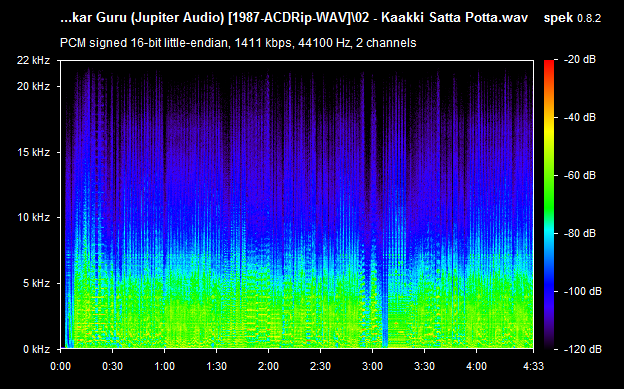Click the 2:00 time marker
This screenshot has width=624, height=389.
click(x=268, y=366)
